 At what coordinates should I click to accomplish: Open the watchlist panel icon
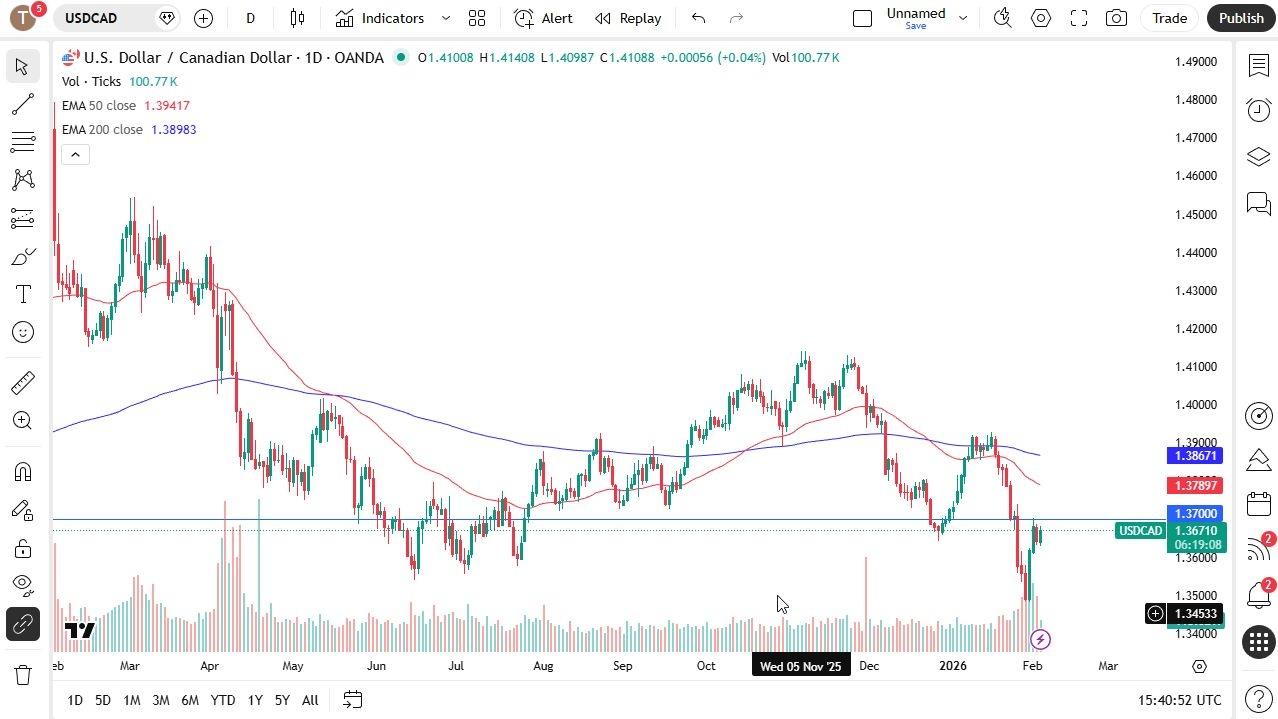point(1258,66)
